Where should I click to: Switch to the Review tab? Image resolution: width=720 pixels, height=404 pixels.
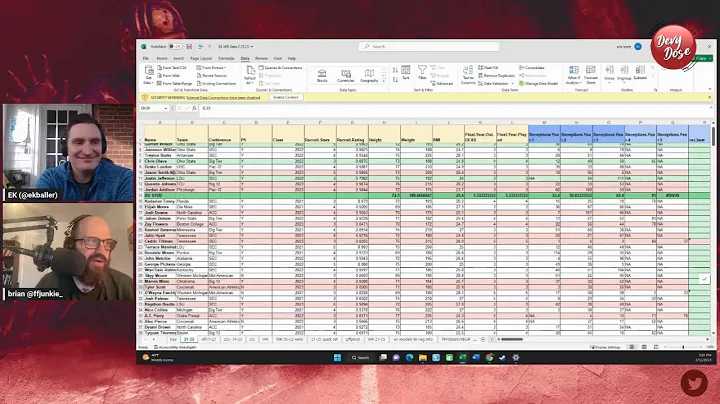coord(261,58)
